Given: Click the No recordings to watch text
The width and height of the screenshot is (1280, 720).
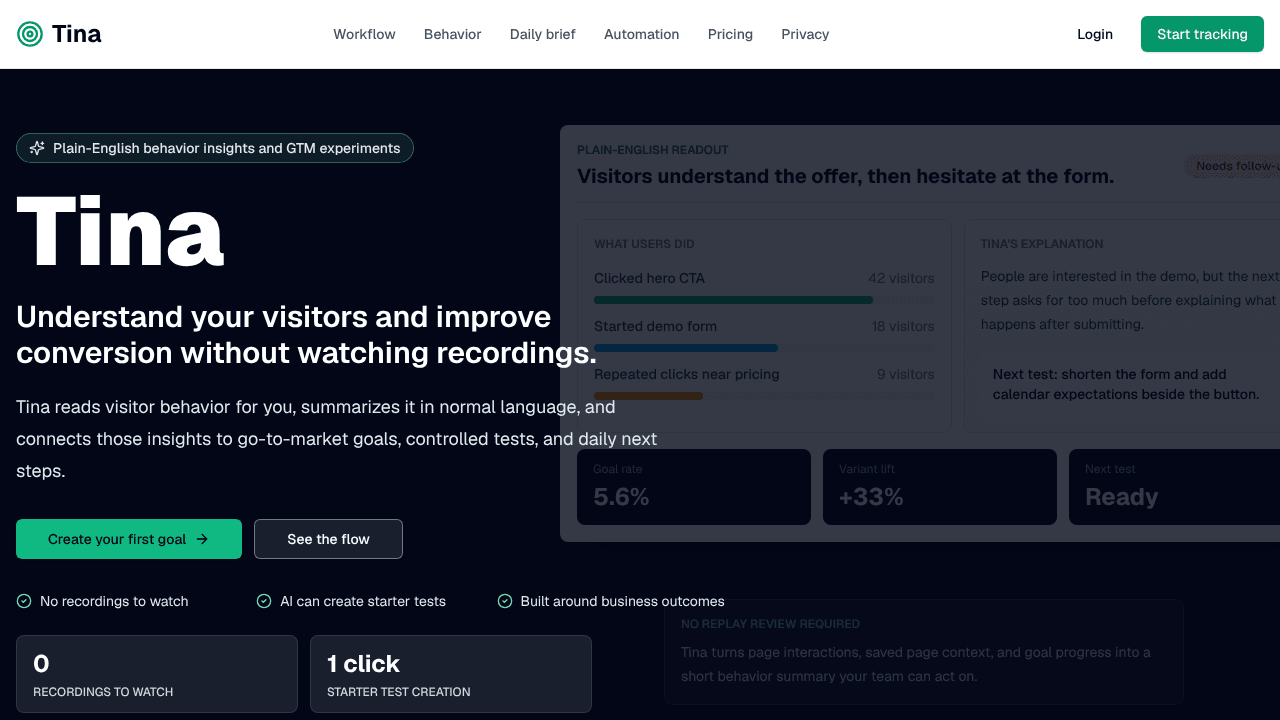Looking at the screenshot, I should [x=114, y=601].
